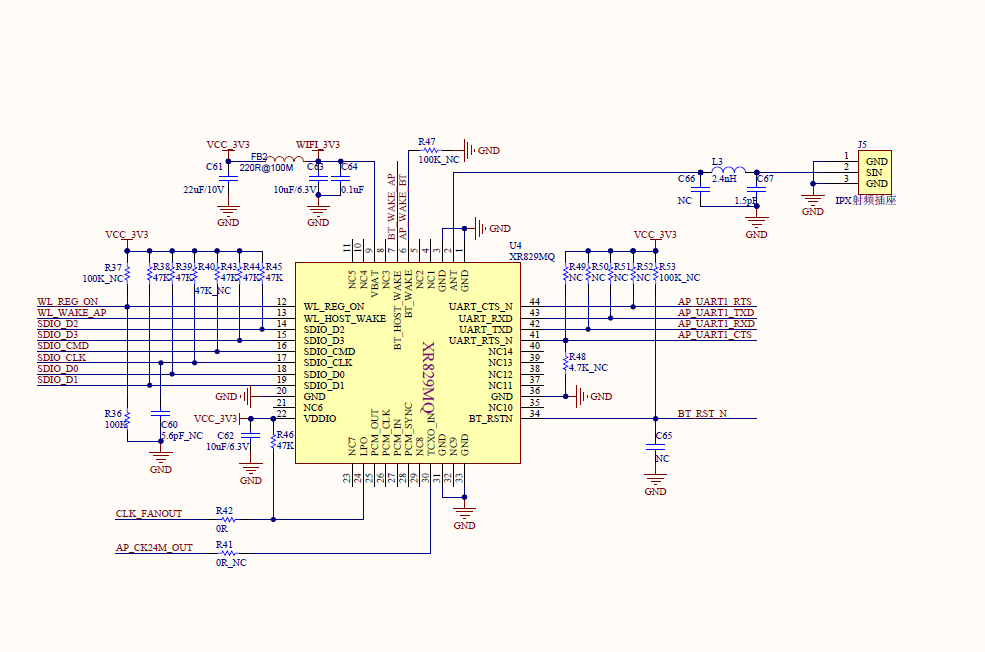Select the J5 connector designator
Screen dimensions: 985x652
[863, 144]
